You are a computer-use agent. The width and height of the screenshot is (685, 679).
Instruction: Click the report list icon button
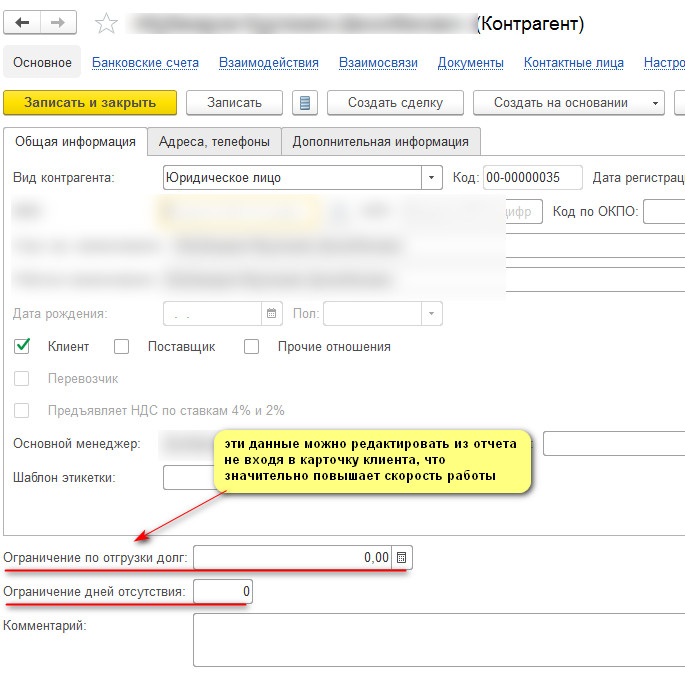tap(304, 103)
